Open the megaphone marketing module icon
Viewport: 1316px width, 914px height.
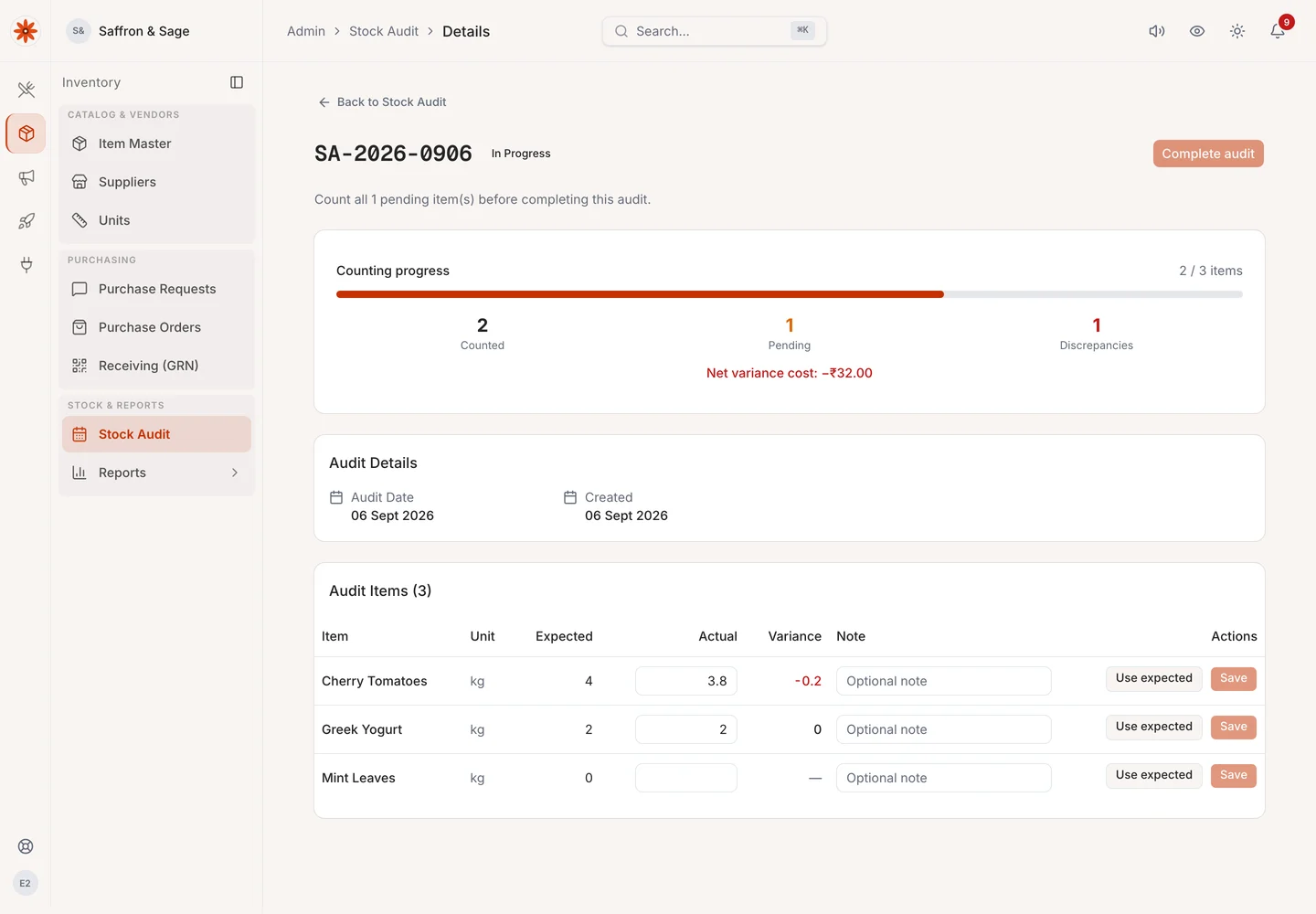click(x=27, y=177)
